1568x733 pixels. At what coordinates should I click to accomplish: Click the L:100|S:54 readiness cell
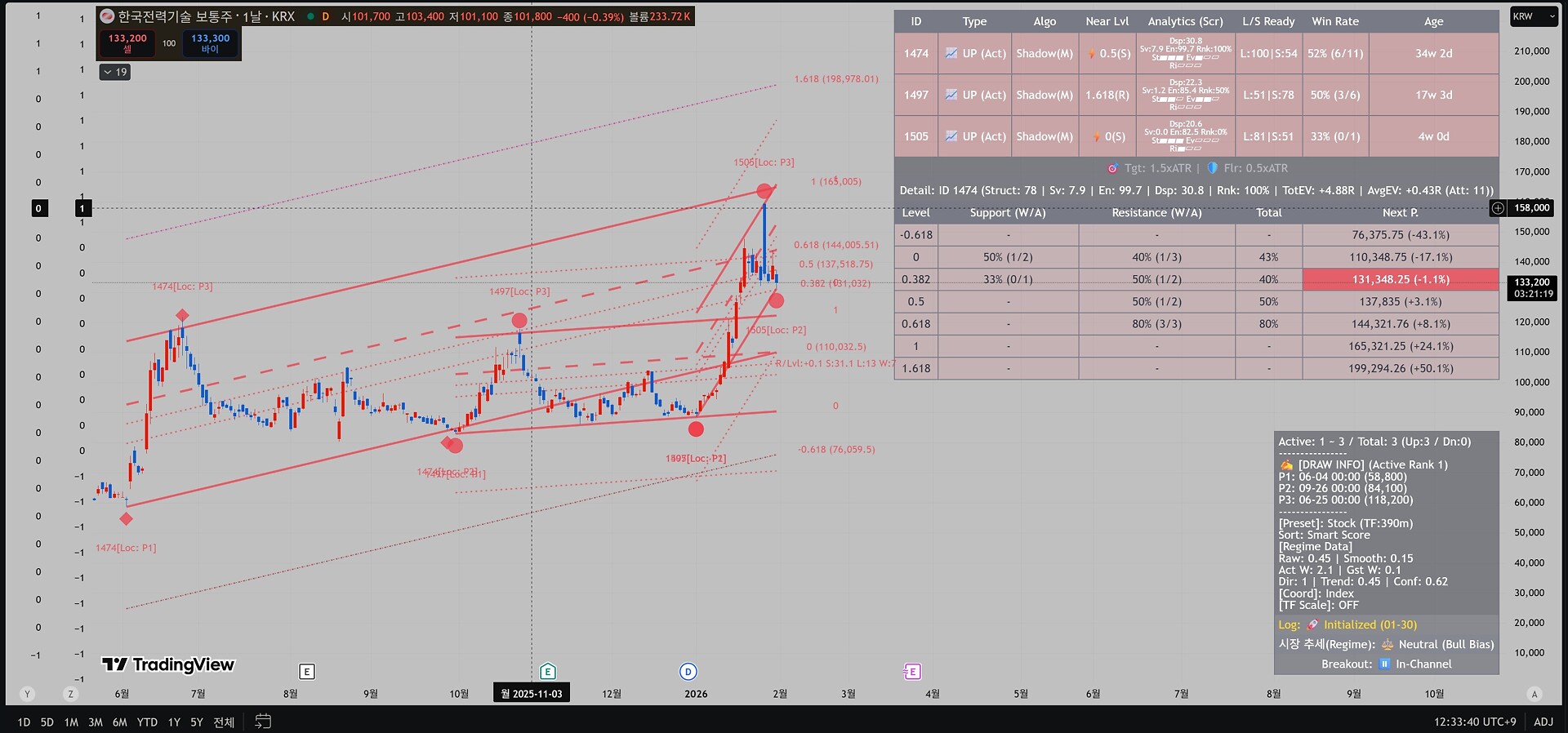(1268, 54)
